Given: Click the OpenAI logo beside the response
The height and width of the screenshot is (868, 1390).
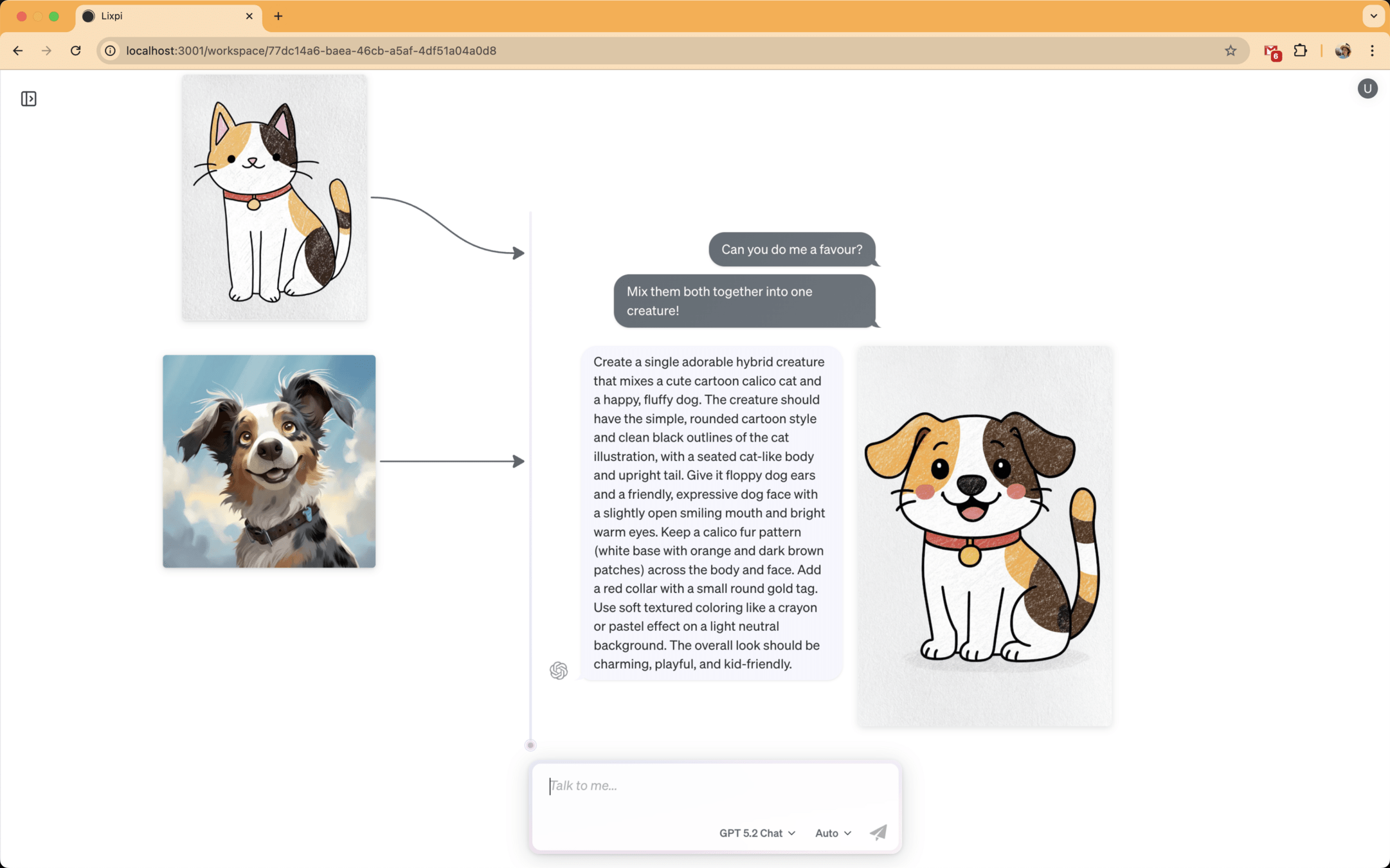Looking at the screenshot, I should 559,671.
